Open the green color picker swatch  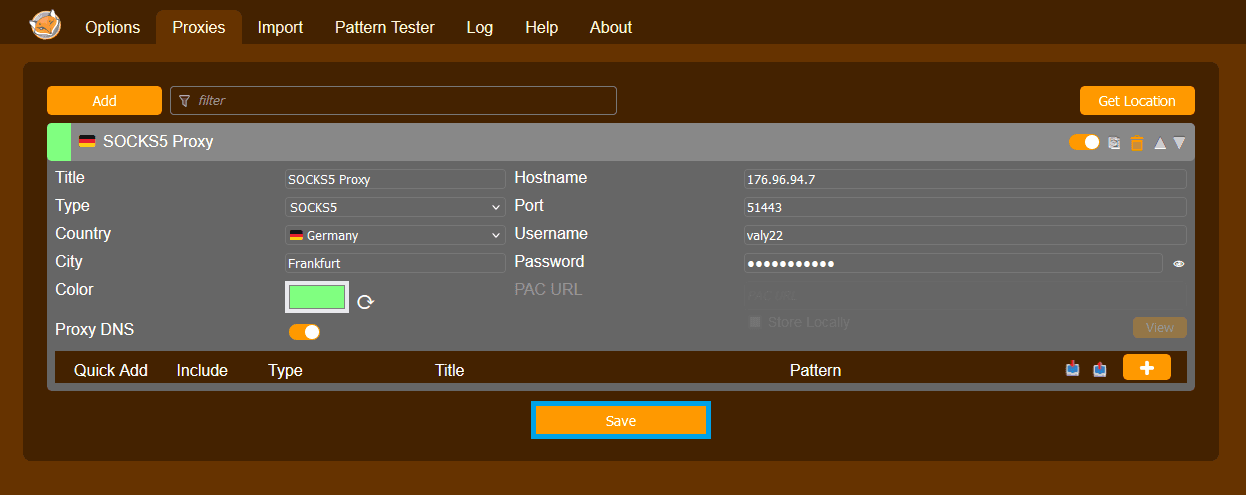(317, 297)
